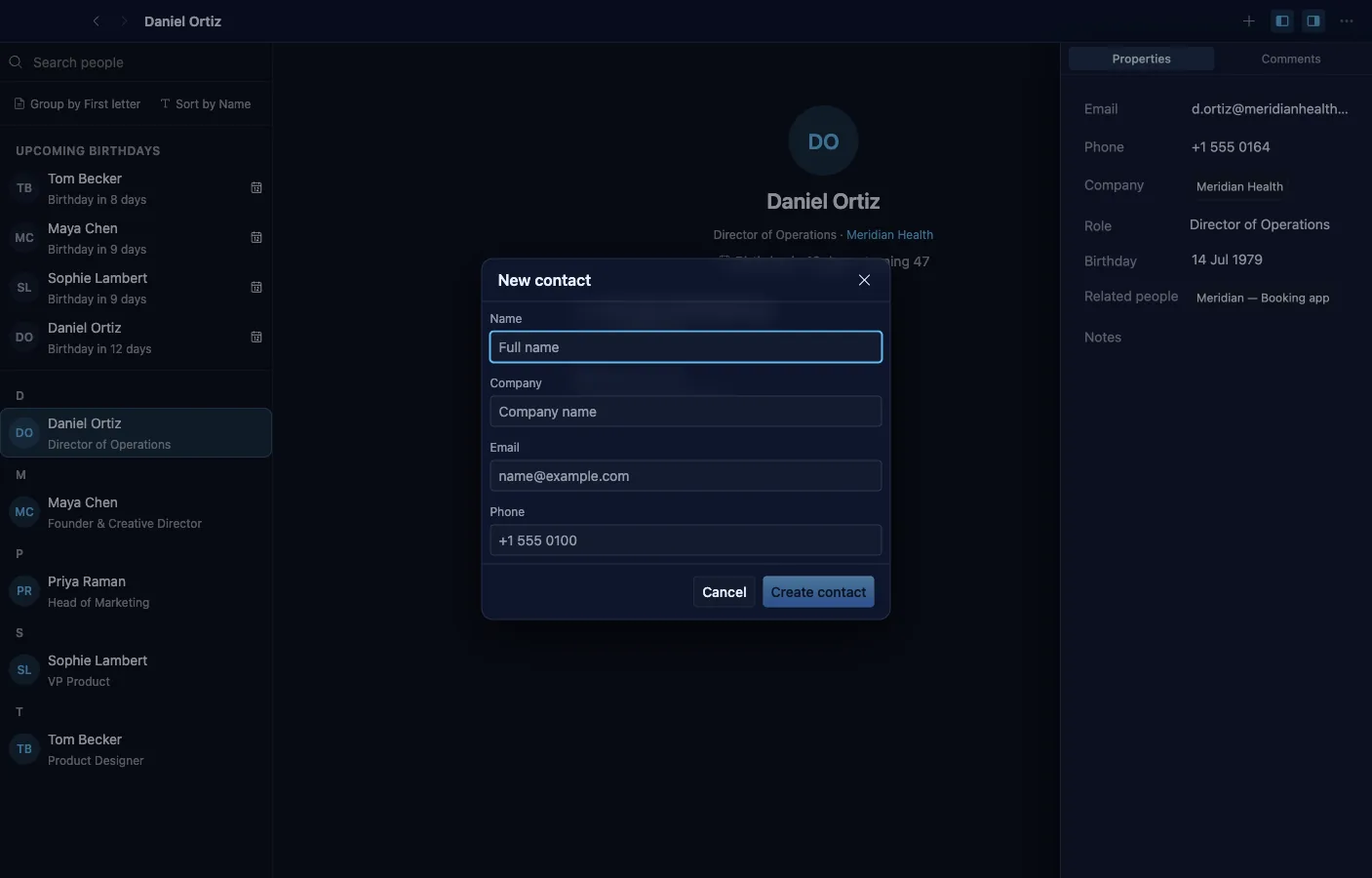Open the Meridian Health link in profile
The width and height of the screenshot is (1372, 878).
pos(889,235)
